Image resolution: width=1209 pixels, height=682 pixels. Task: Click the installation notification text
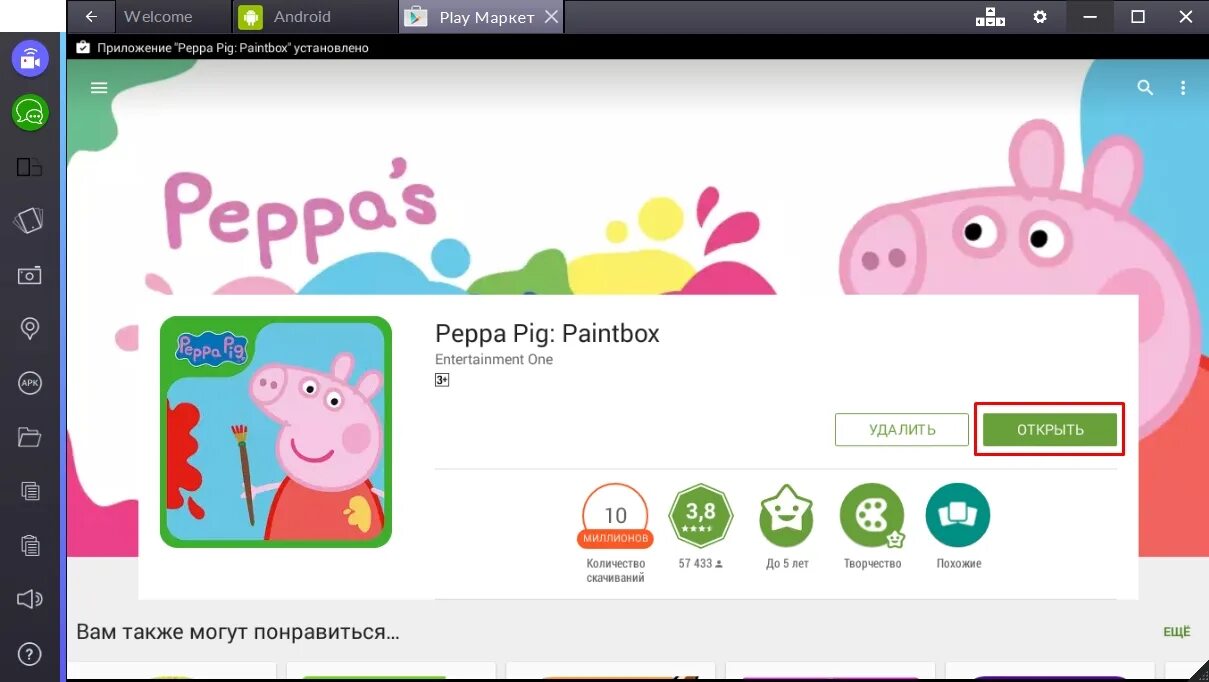(233, 47)
